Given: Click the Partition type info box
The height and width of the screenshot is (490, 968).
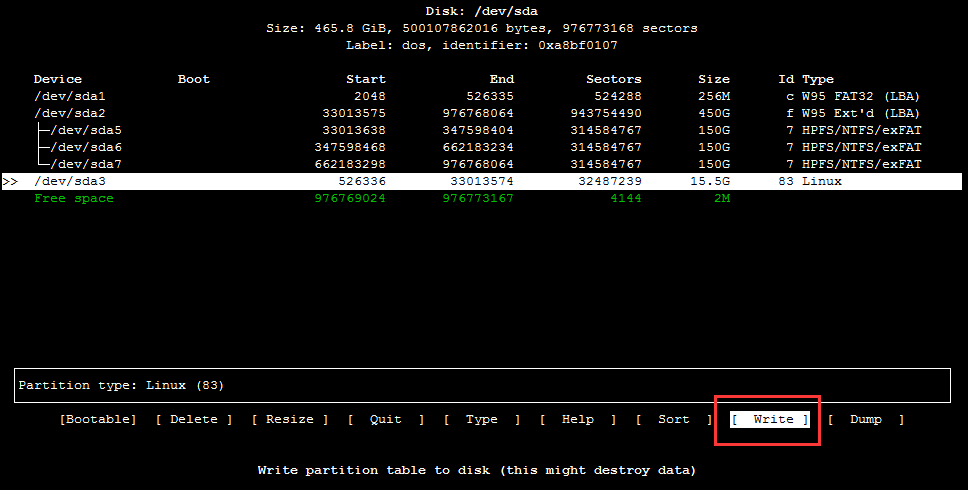Looking at the screenshot, I should click(x=483, y=385).
